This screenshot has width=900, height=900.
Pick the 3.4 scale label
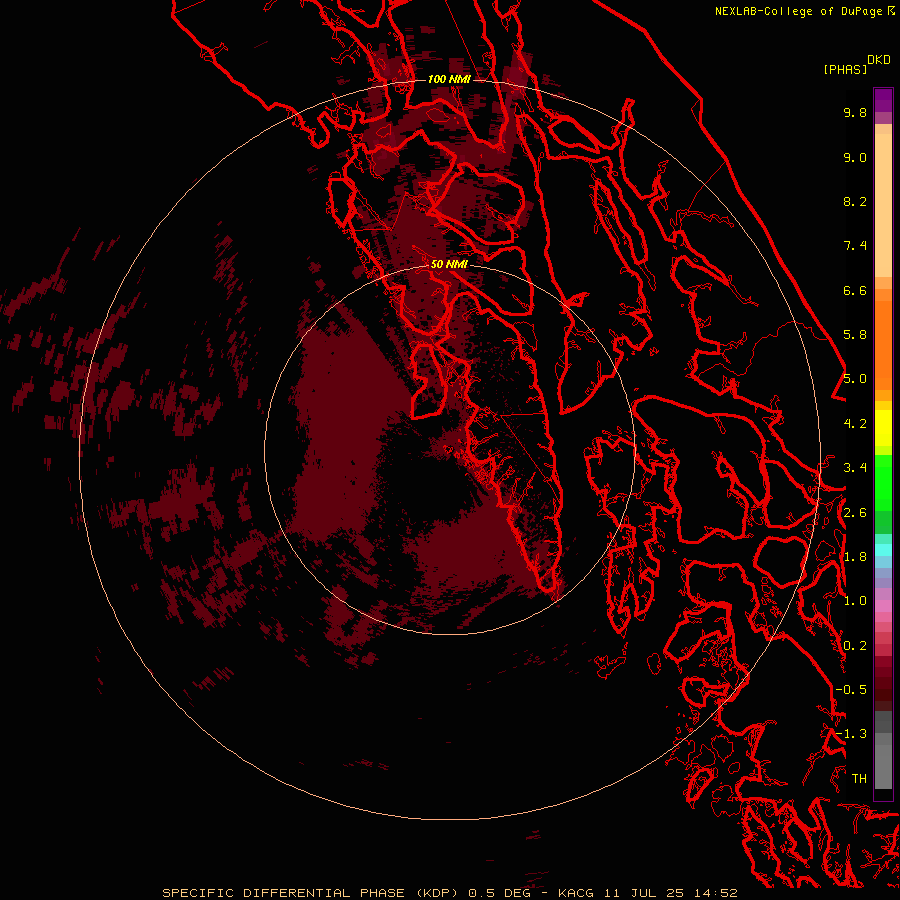click(855, 468)
